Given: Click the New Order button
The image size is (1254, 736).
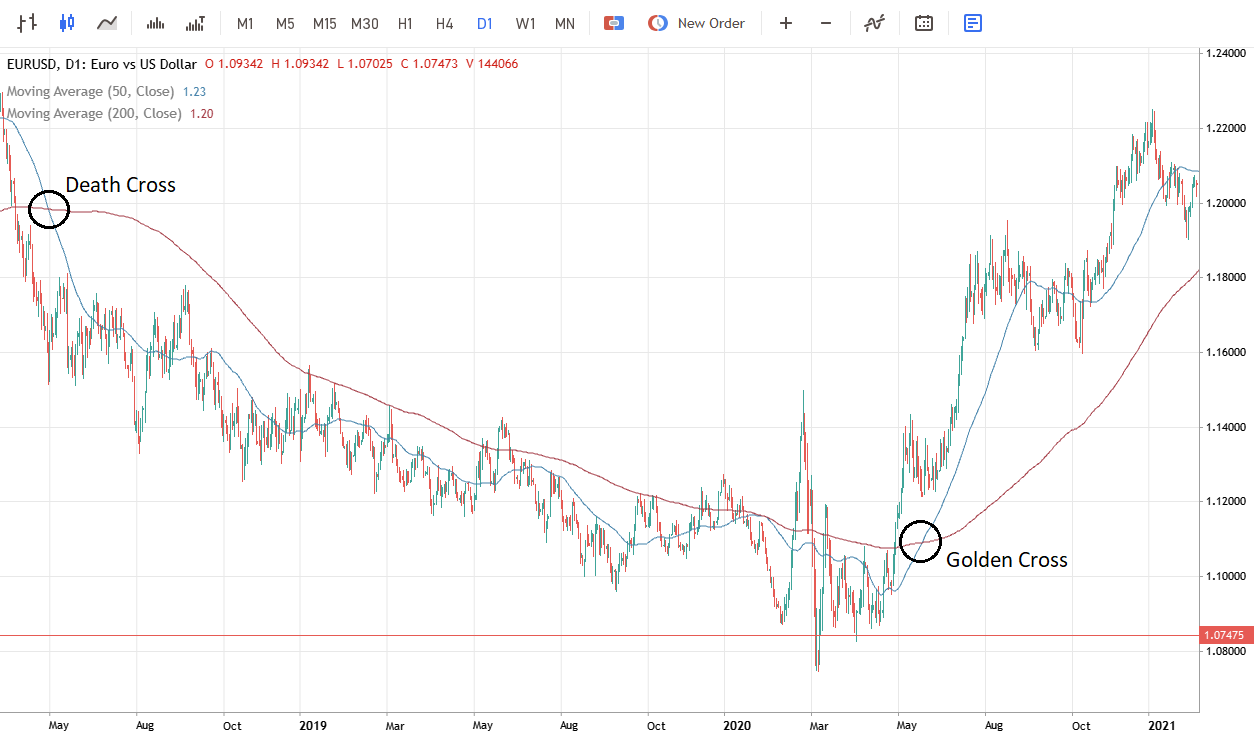Looking at the screenshot, I should coord(697,22).
